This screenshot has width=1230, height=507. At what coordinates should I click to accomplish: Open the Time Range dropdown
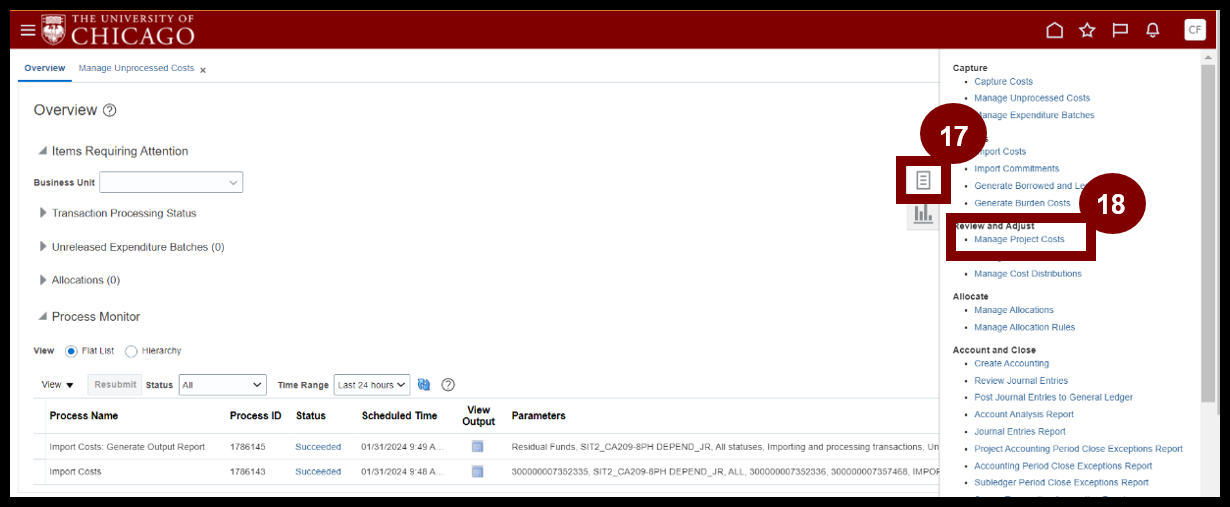click(x=372, y=385)
